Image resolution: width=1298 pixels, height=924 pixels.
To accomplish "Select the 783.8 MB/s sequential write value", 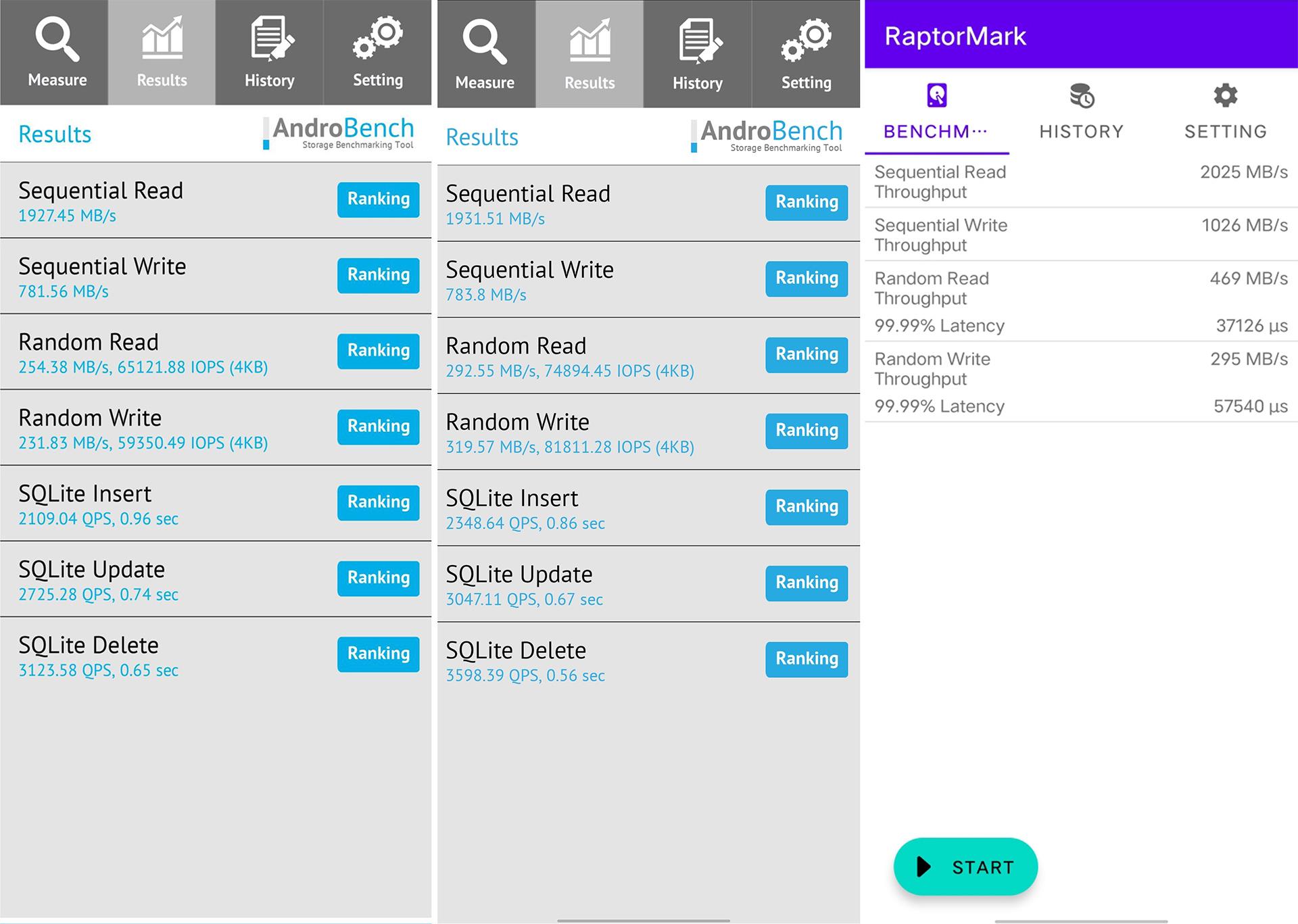I will [486, 295].
